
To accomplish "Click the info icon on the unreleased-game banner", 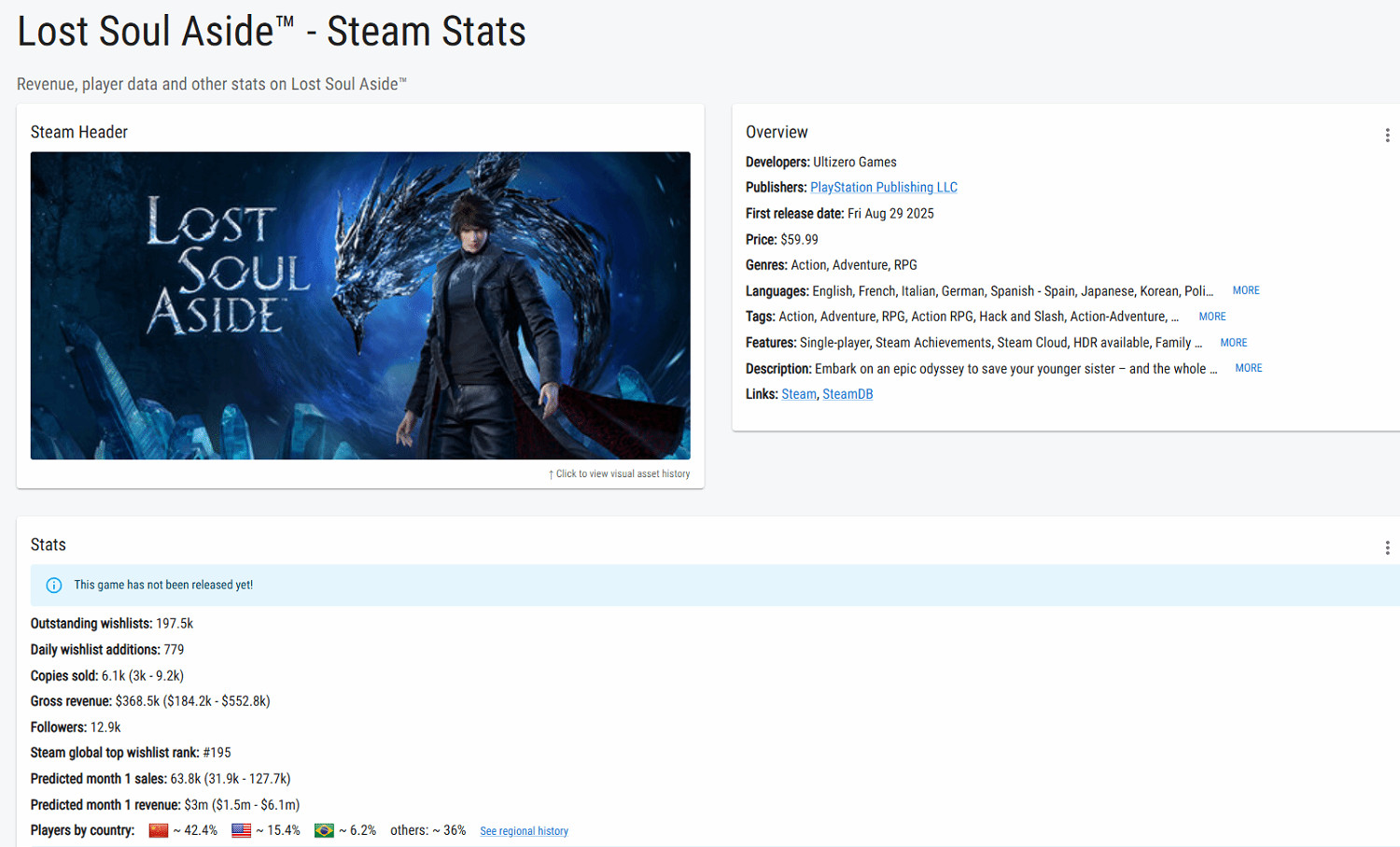I will point(53,585).
